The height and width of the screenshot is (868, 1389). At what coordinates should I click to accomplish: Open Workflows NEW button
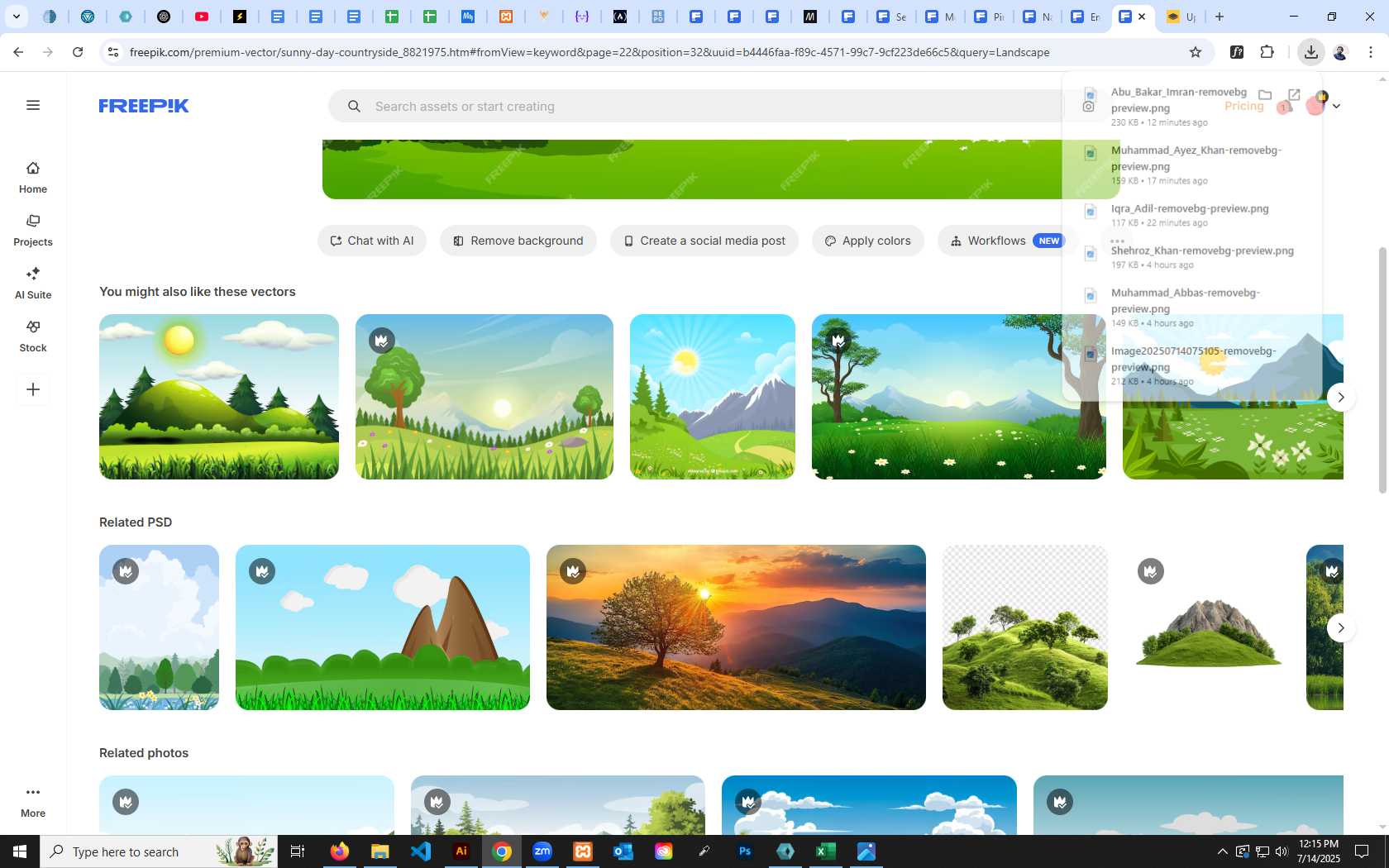point(1007,241)
